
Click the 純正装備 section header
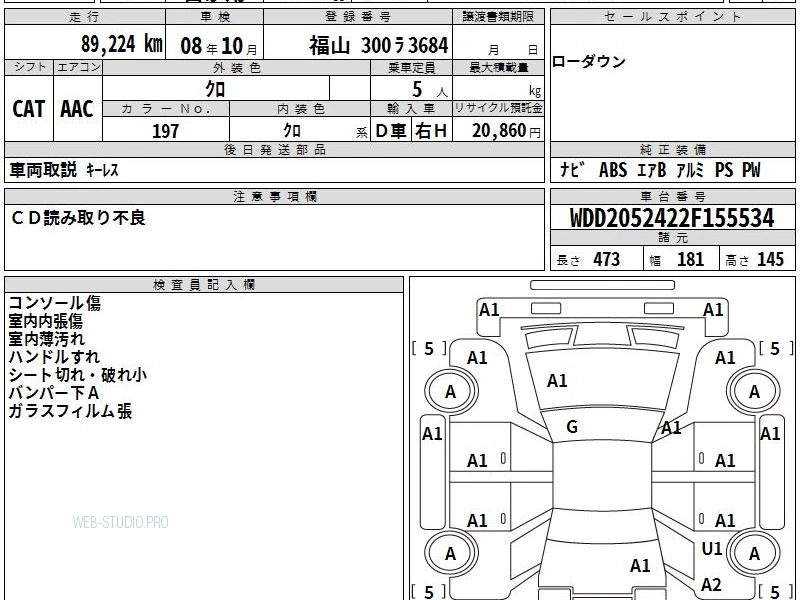[x=672, y=149]
